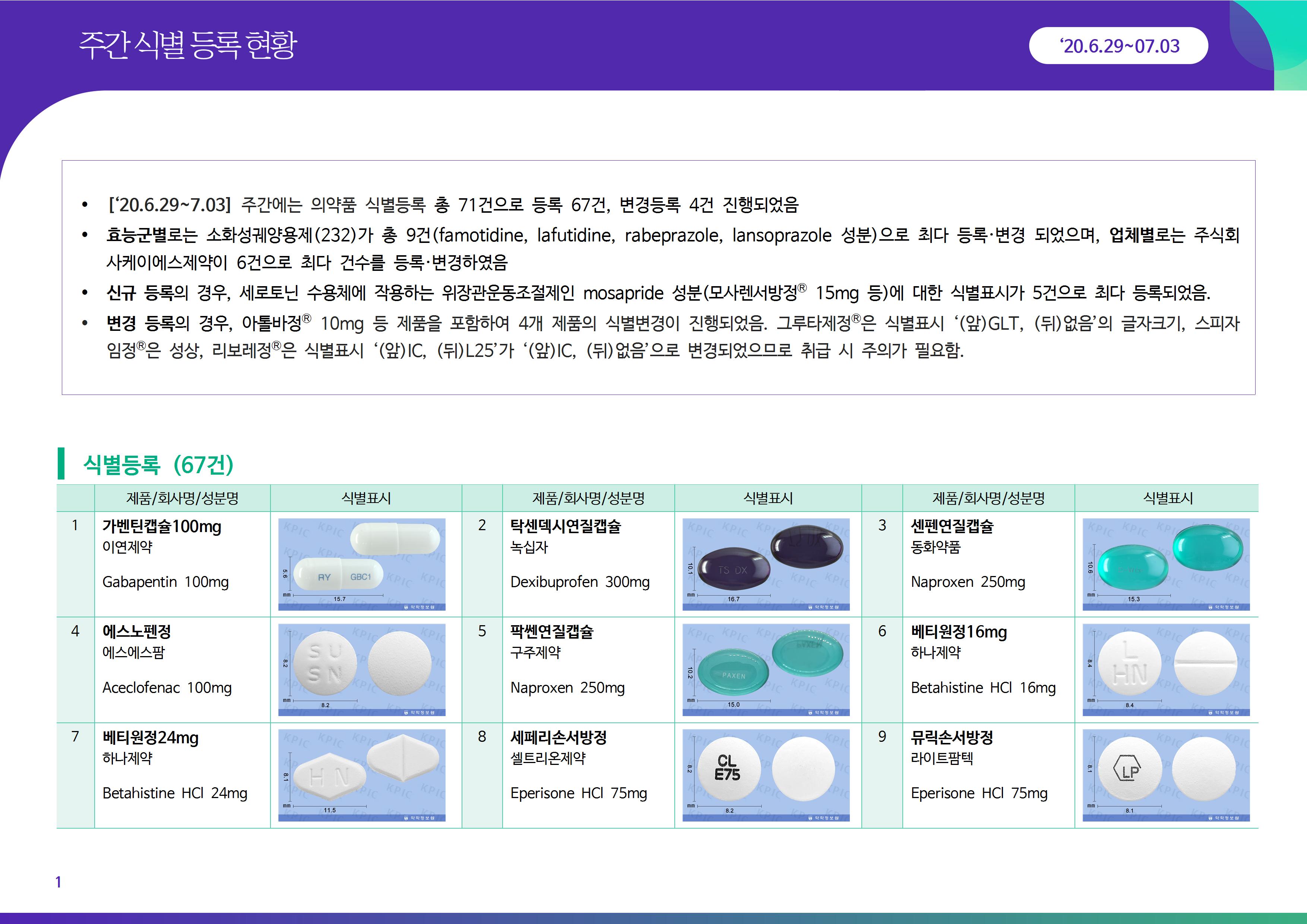
Task: Click the 식별등록 (67건) section heading
Action: point(158,465)
